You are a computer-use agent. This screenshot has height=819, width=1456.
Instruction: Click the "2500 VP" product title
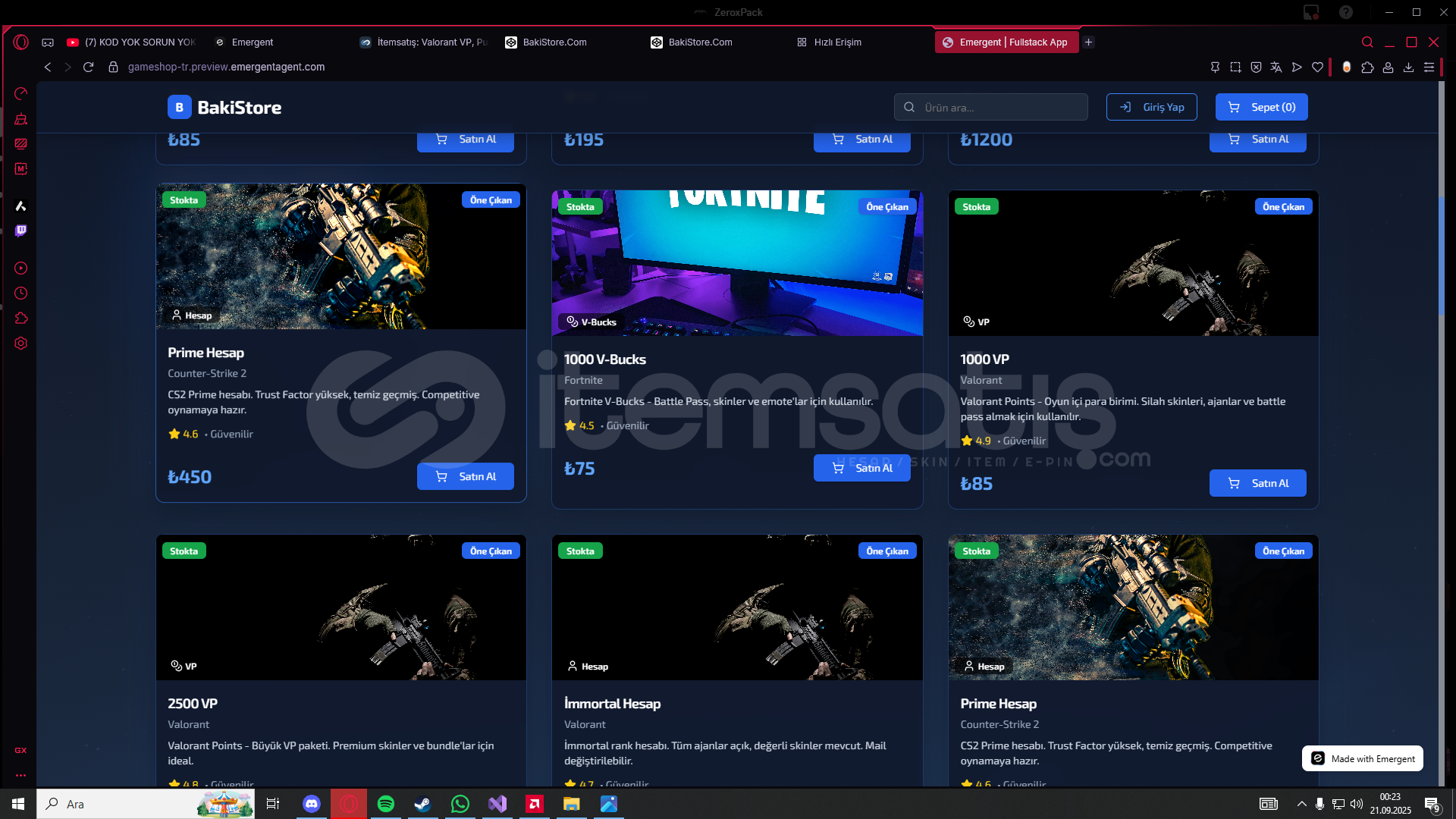point(193,704)
